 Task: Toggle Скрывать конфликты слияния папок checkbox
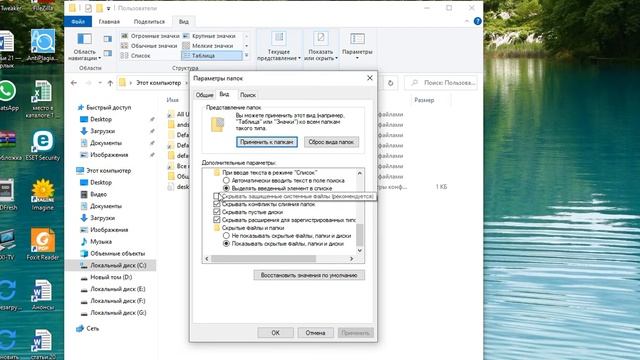217,204
